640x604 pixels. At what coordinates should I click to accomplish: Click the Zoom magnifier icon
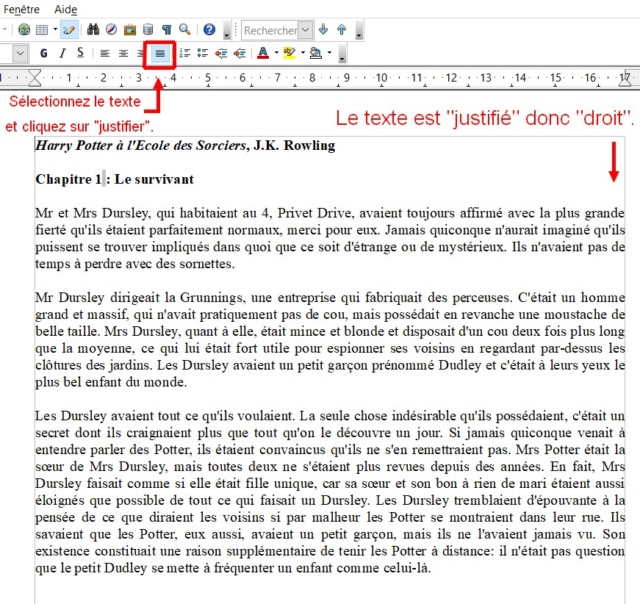point(185,29)
